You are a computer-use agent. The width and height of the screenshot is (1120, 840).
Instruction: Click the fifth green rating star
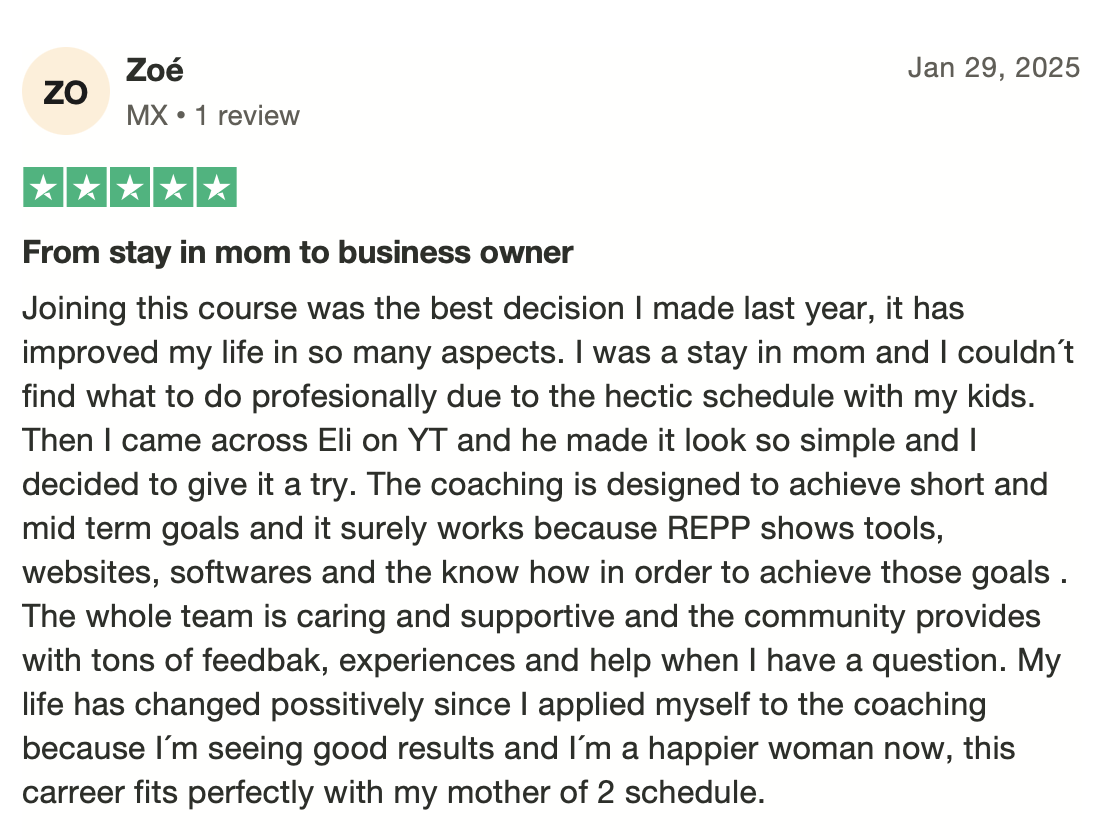[x=216, y=187]
